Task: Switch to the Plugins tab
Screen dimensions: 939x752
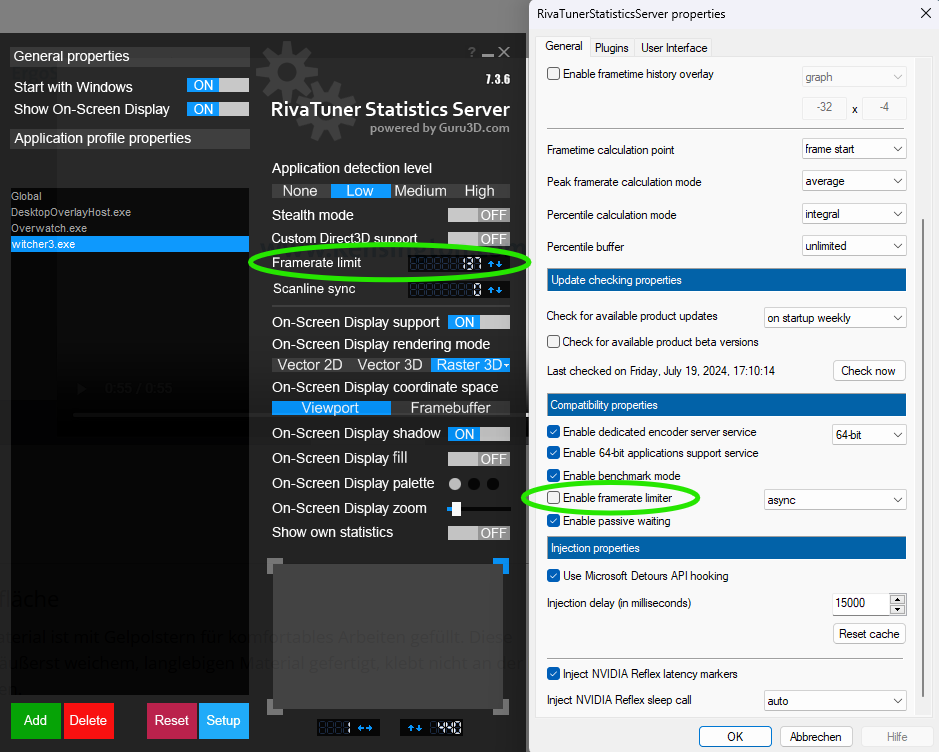Action: pos(611,48)
